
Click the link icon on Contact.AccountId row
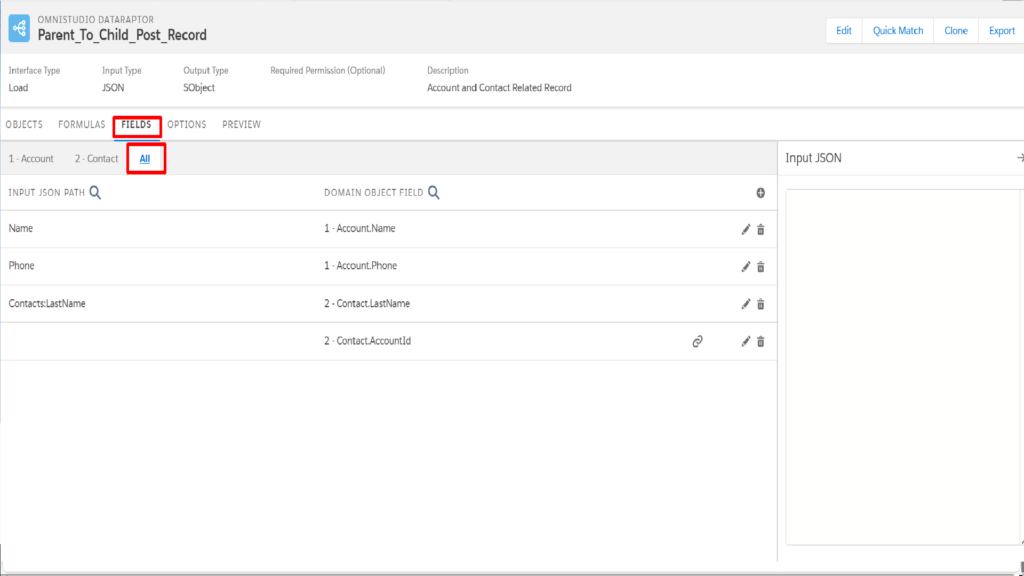pyautogui.click(x=697, y=342)
